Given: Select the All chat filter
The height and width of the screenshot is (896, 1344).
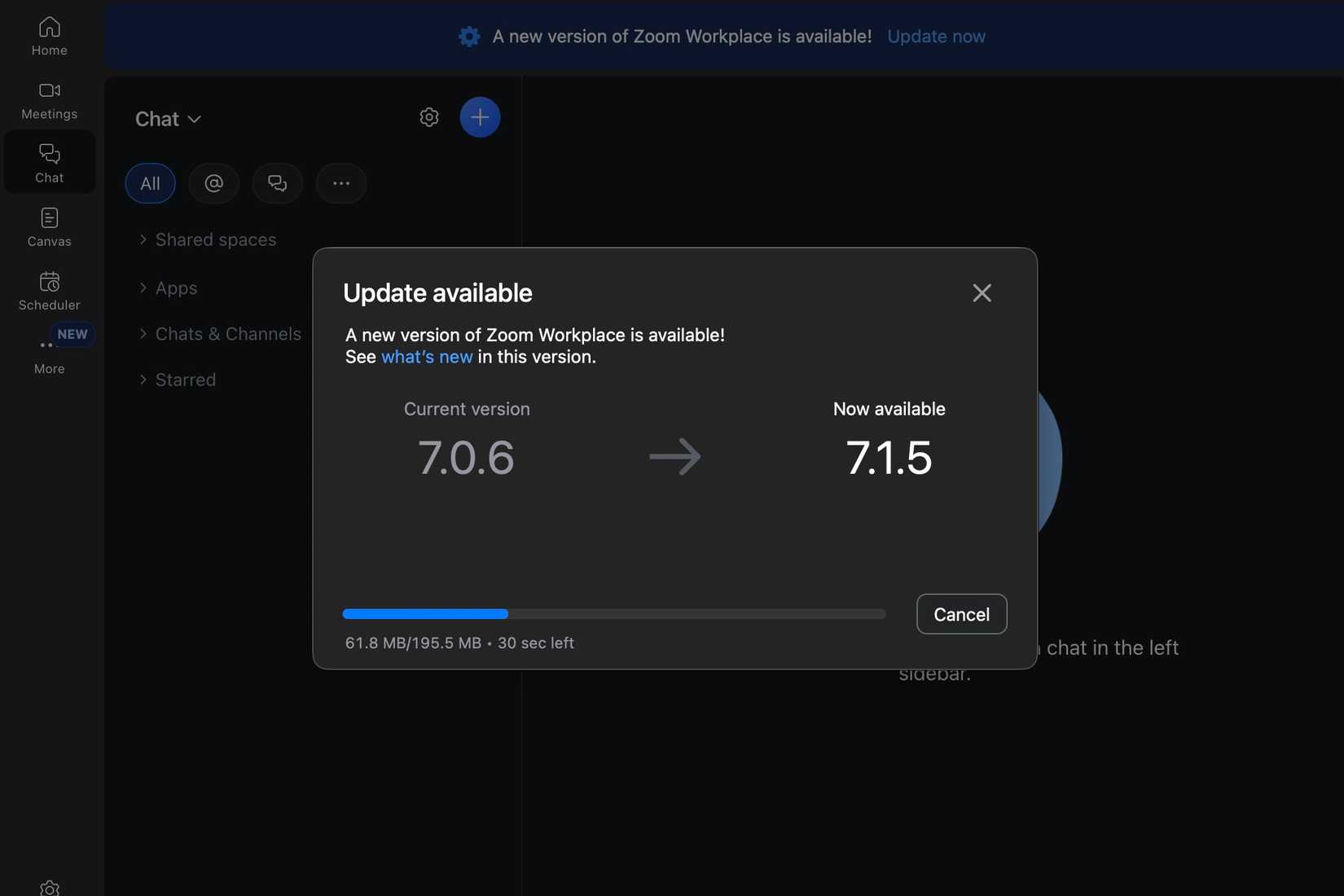Looking at the screenshot, I should tap(150, 183).
